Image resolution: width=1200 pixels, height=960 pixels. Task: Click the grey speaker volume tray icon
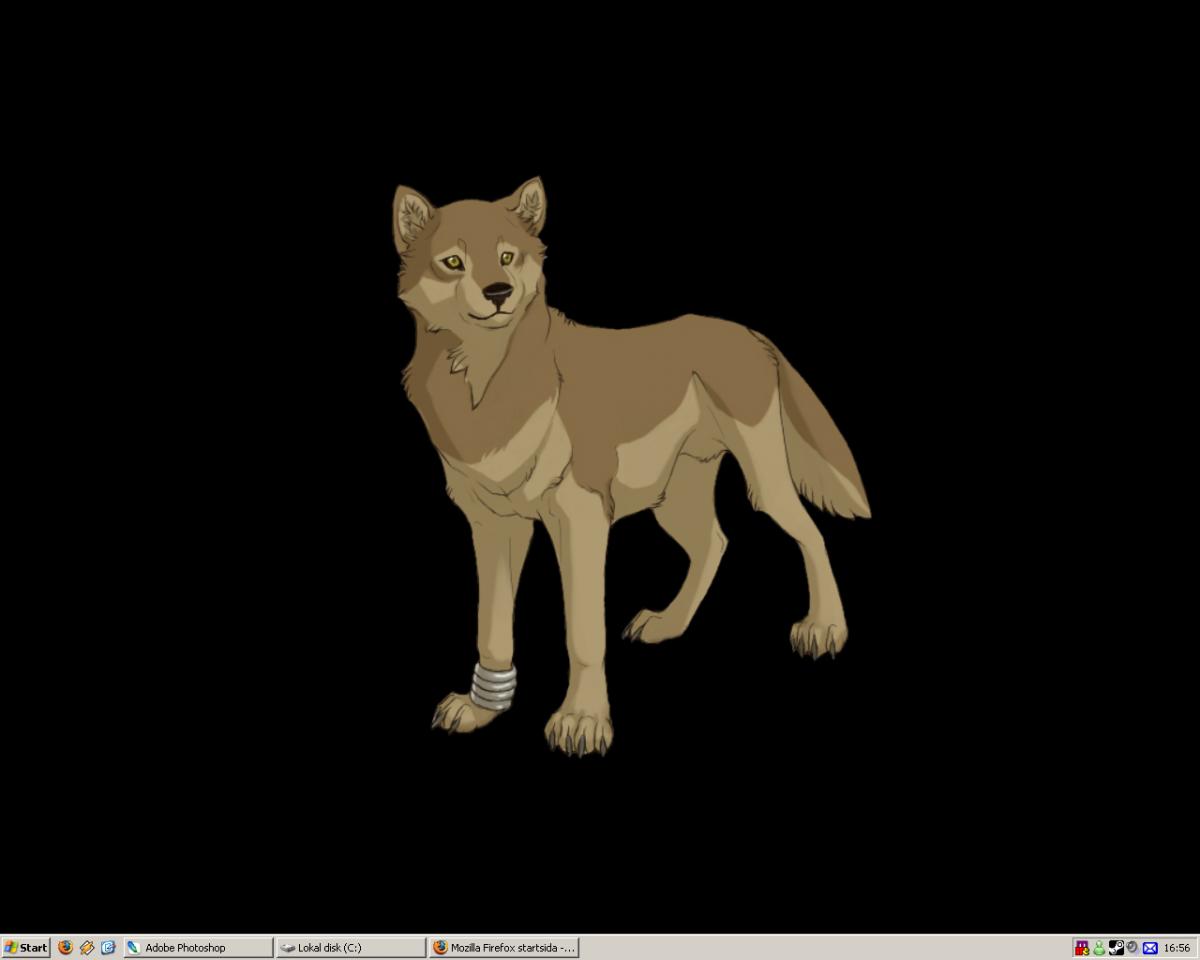point(1132,947)
